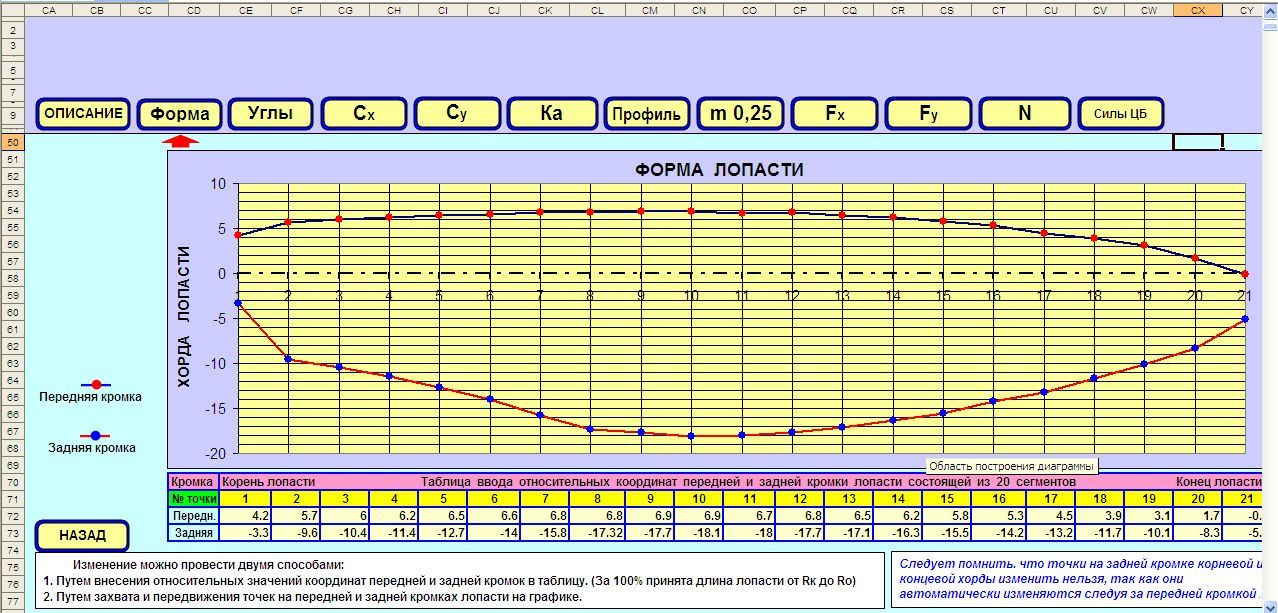Select the Форма button
1278x613 pixels.
tap(180, 114)
